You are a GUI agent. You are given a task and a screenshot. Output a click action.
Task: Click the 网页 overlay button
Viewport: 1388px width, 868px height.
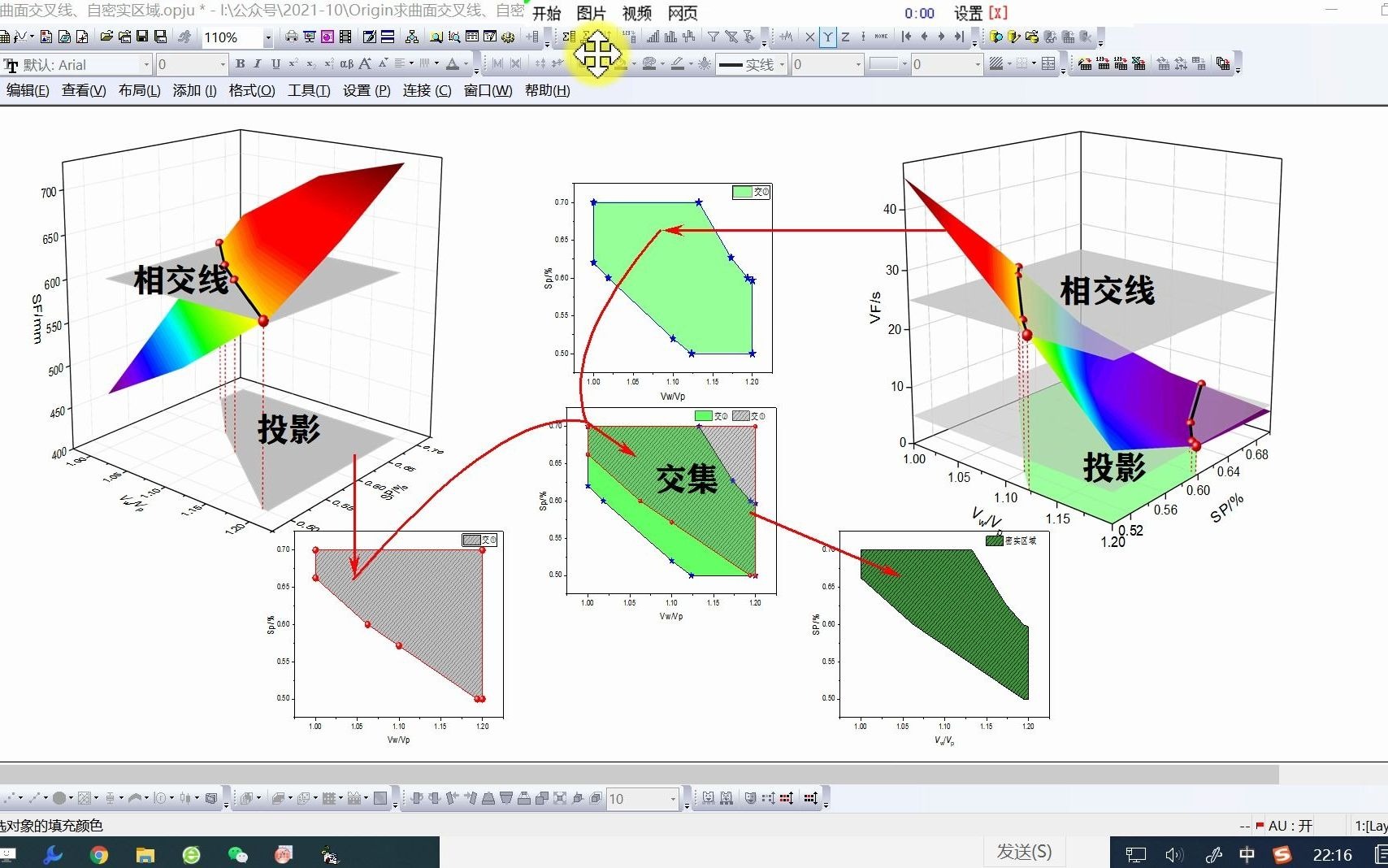(x=683, y=13)
